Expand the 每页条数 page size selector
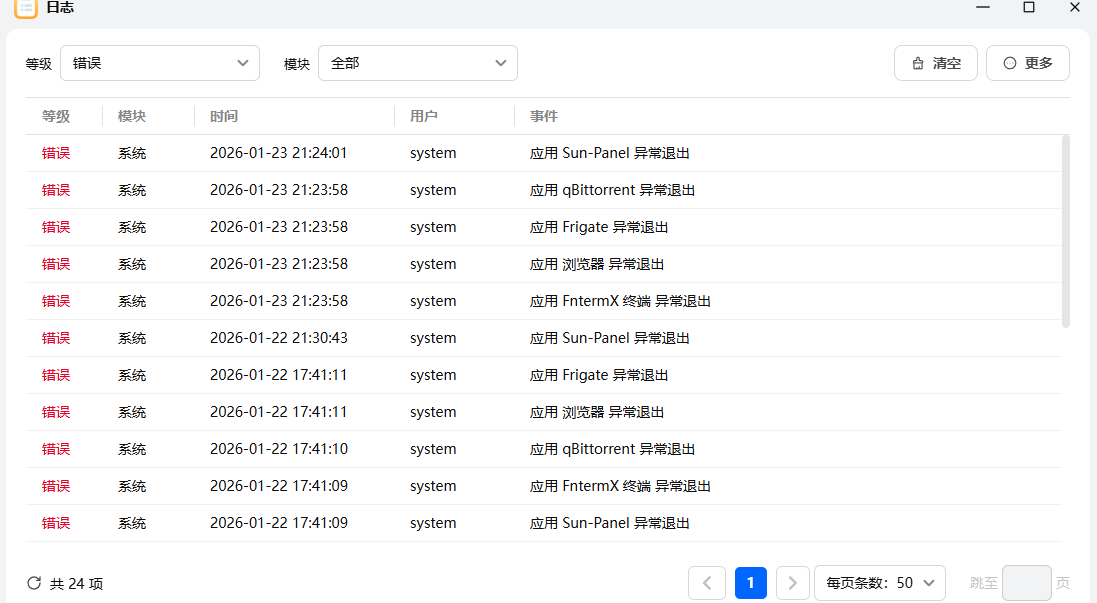This screenshot has width=1097, height=603. pos(880,583)
